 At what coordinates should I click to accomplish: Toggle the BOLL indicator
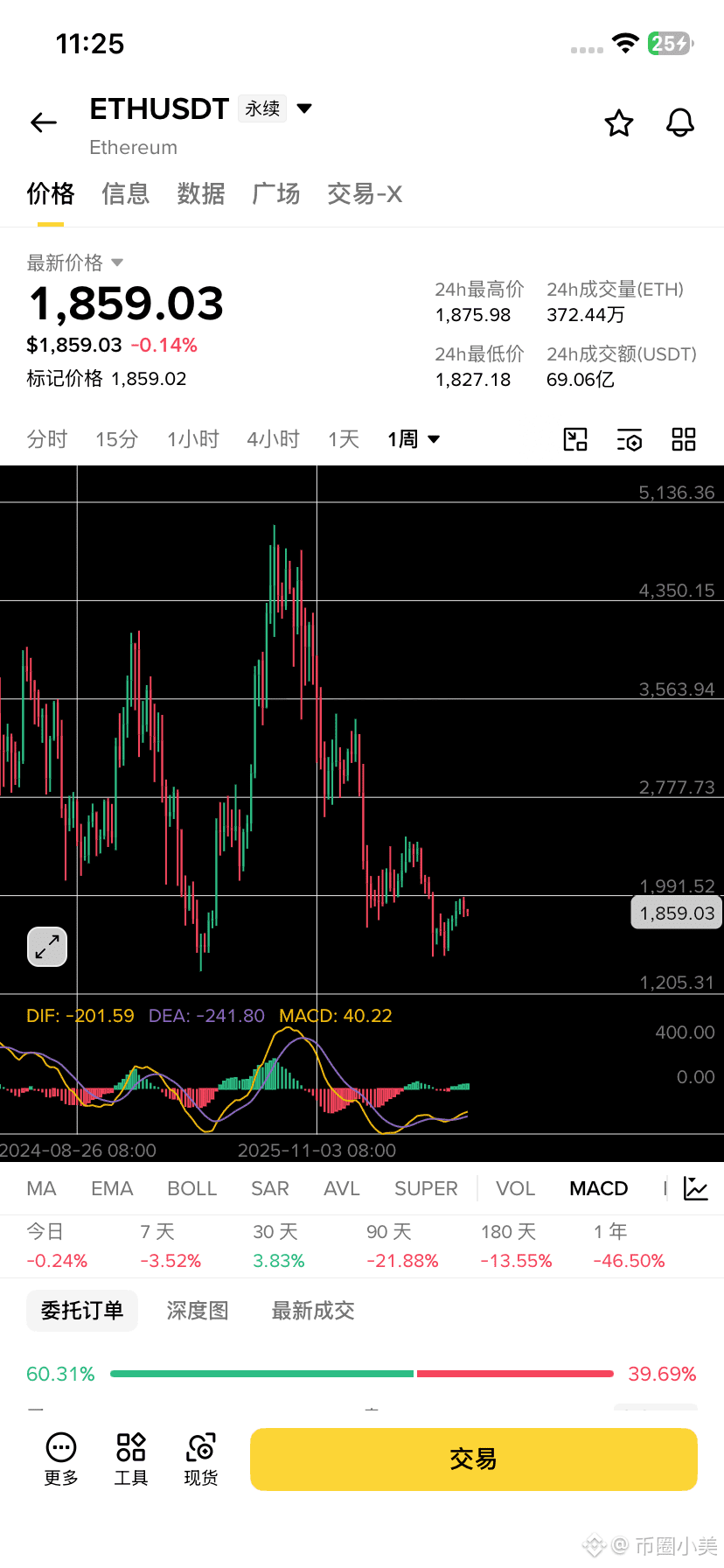click(x=191, y=1188)
